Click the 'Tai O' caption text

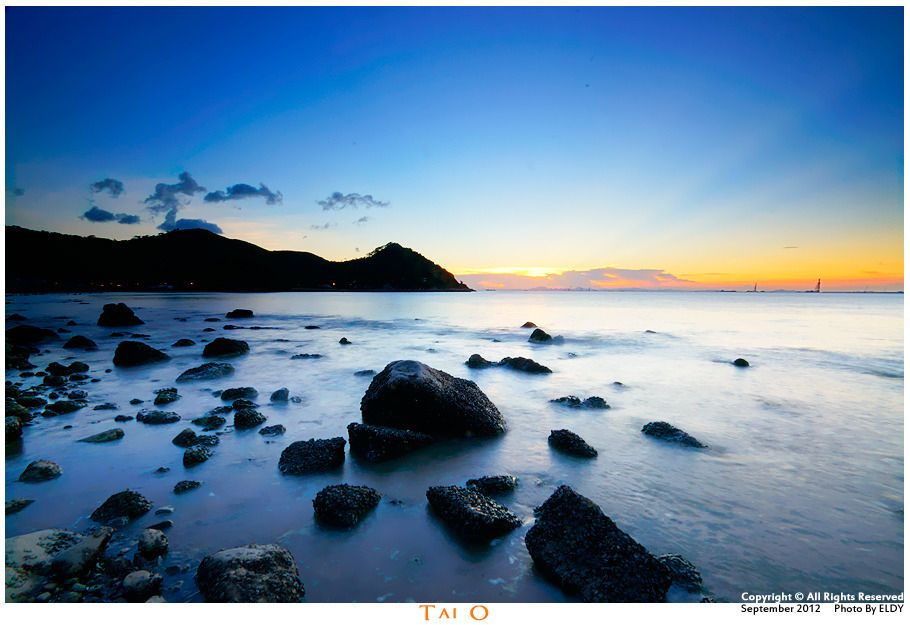click(454, 613)
